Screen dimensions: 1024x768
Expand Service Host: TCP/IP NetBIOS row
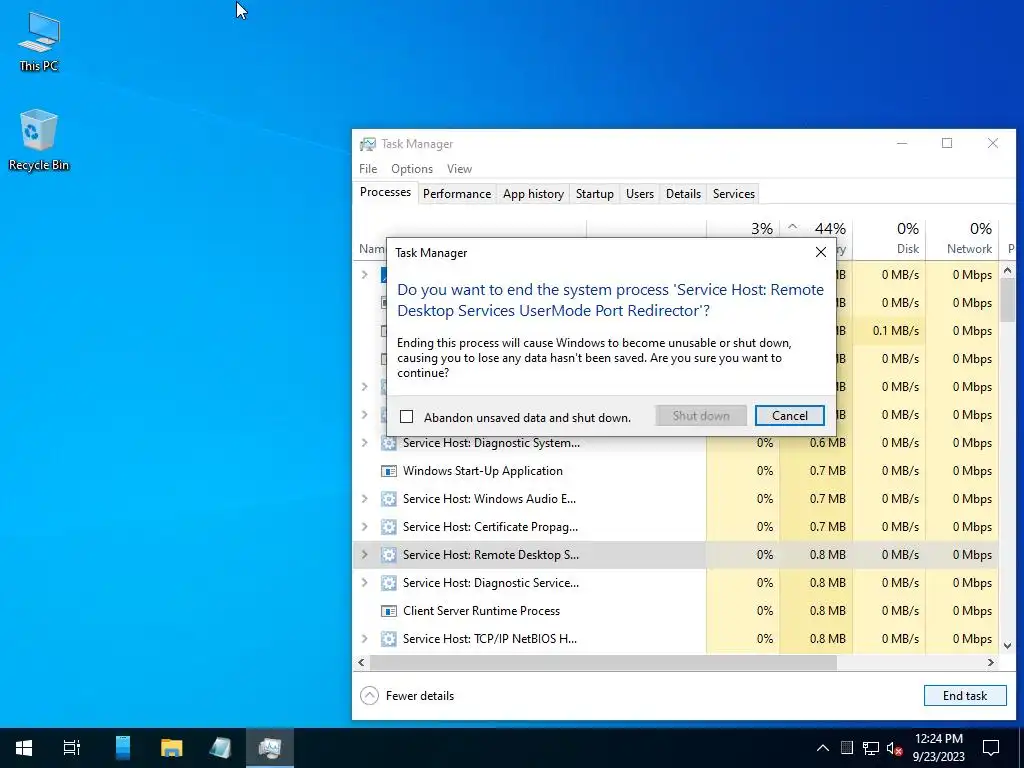pos(365,639)
